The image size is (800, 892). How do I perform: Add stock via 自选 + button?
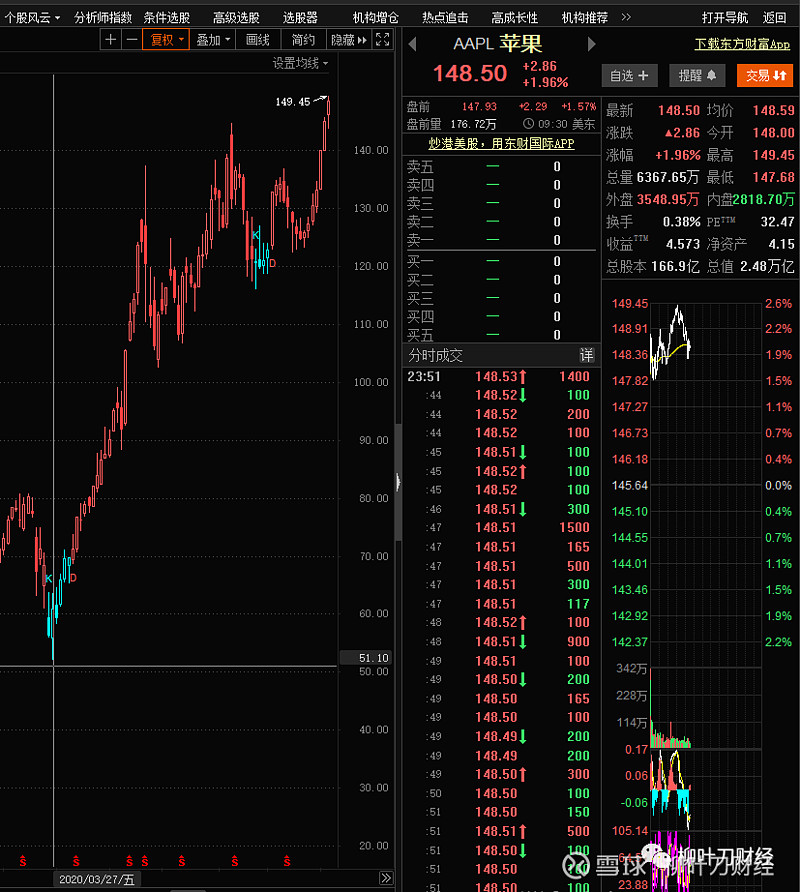[629, 76]
